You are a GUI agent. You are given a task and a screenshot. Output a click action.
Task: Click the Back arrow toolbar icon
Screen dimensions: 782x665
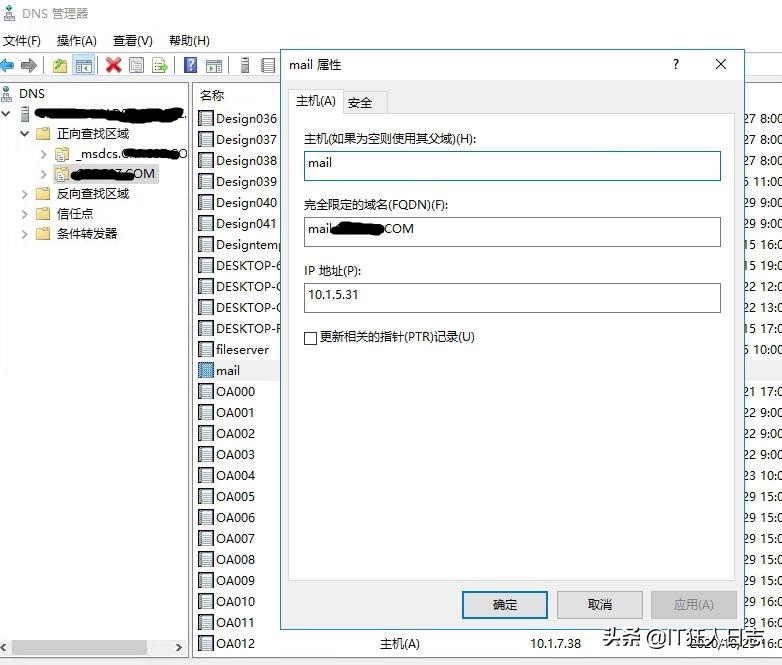coord(7,65)
